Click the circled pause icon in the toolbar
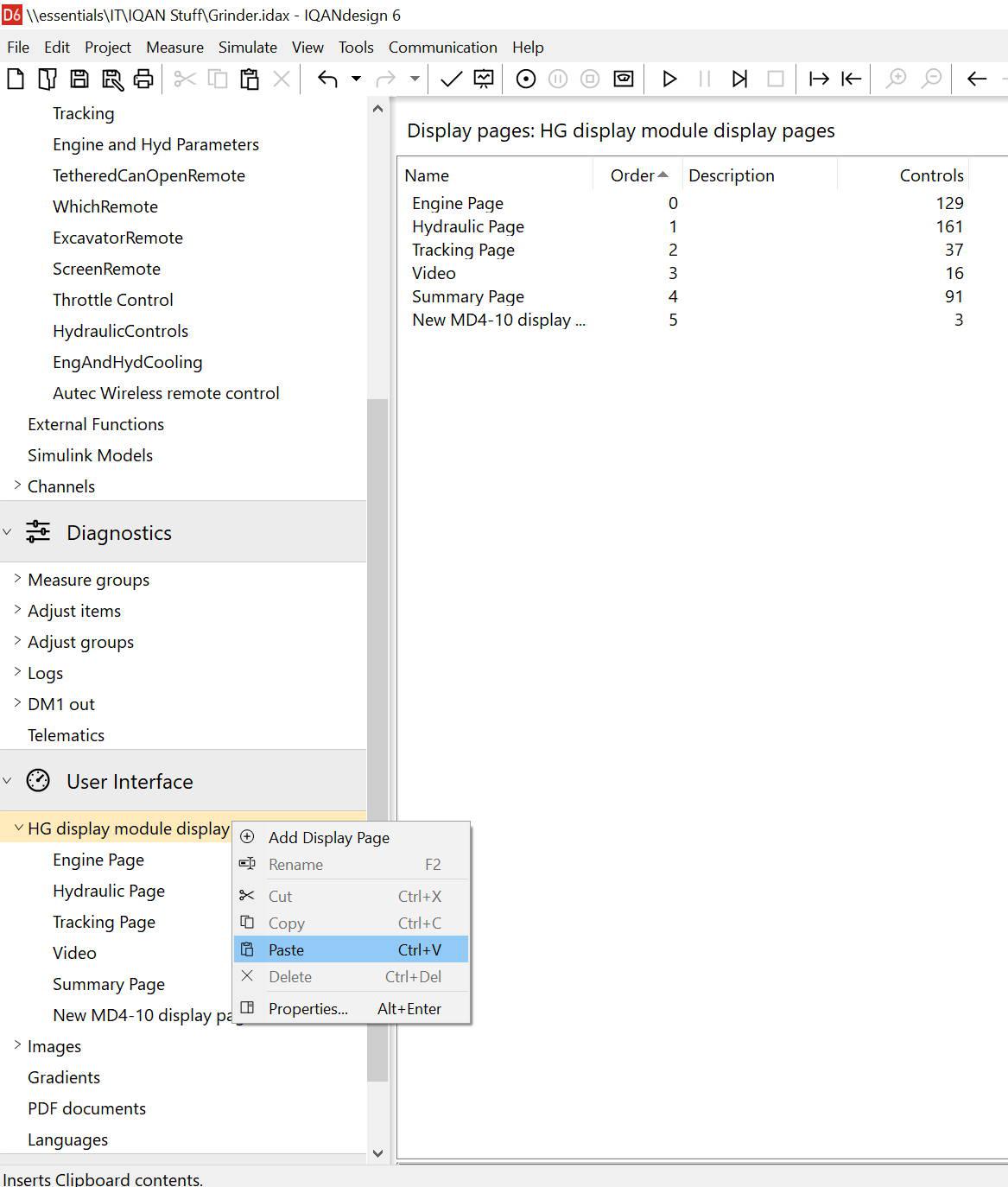Viewport: 1008px width, 1187px height. pyautogui.click(x=558, y=79)
